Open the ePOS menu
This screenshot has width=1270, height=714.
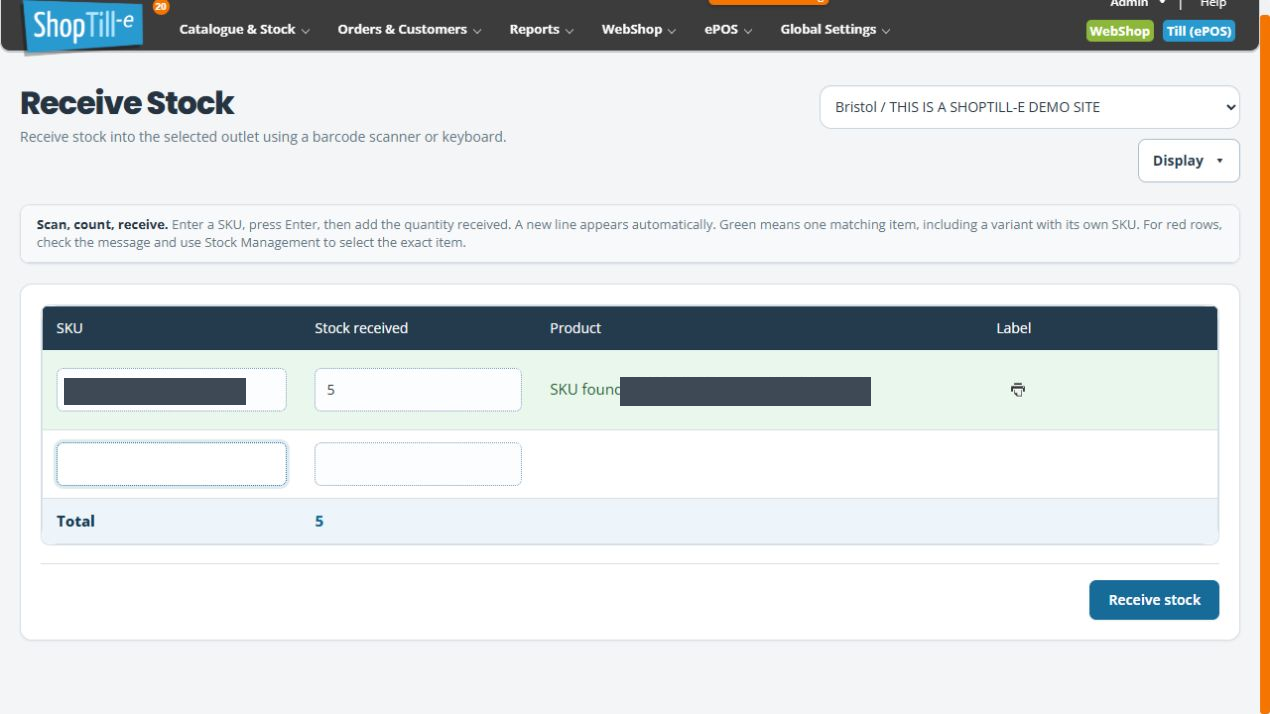pos(728,30)
